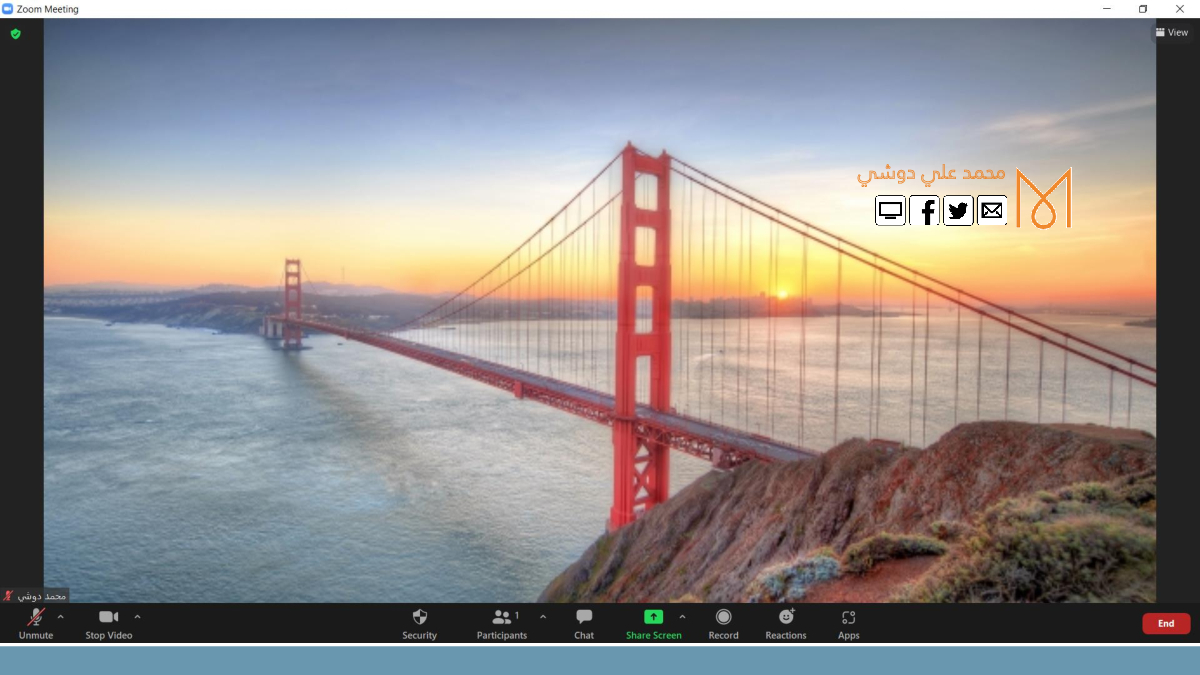Click the red End meeting button

pos(1166,624)
